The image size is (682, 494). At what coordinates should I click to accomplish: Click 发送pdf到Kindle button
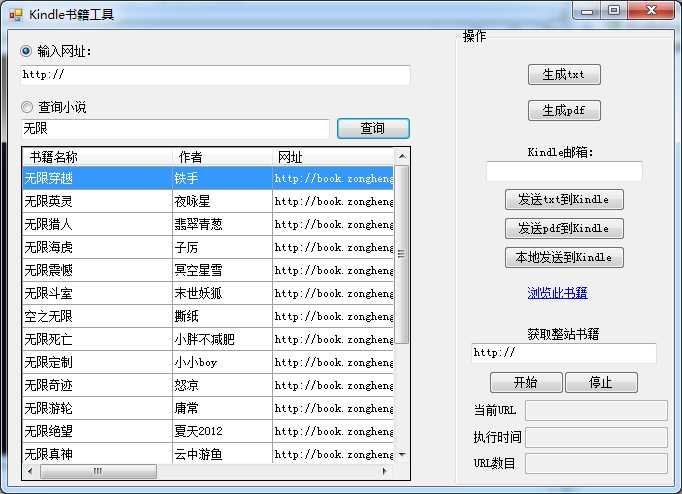564,228
